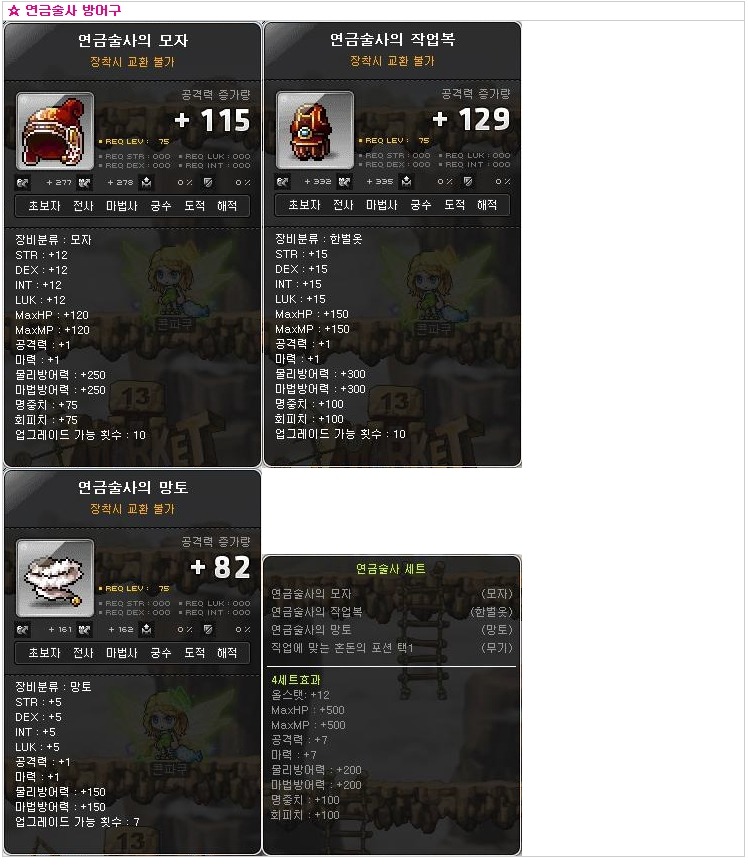This screenshot has width=748, height=867.
Task: Click the white 연금술사의 망토 cape item icon
Action: pyautogui.click(x=55, y=578)
